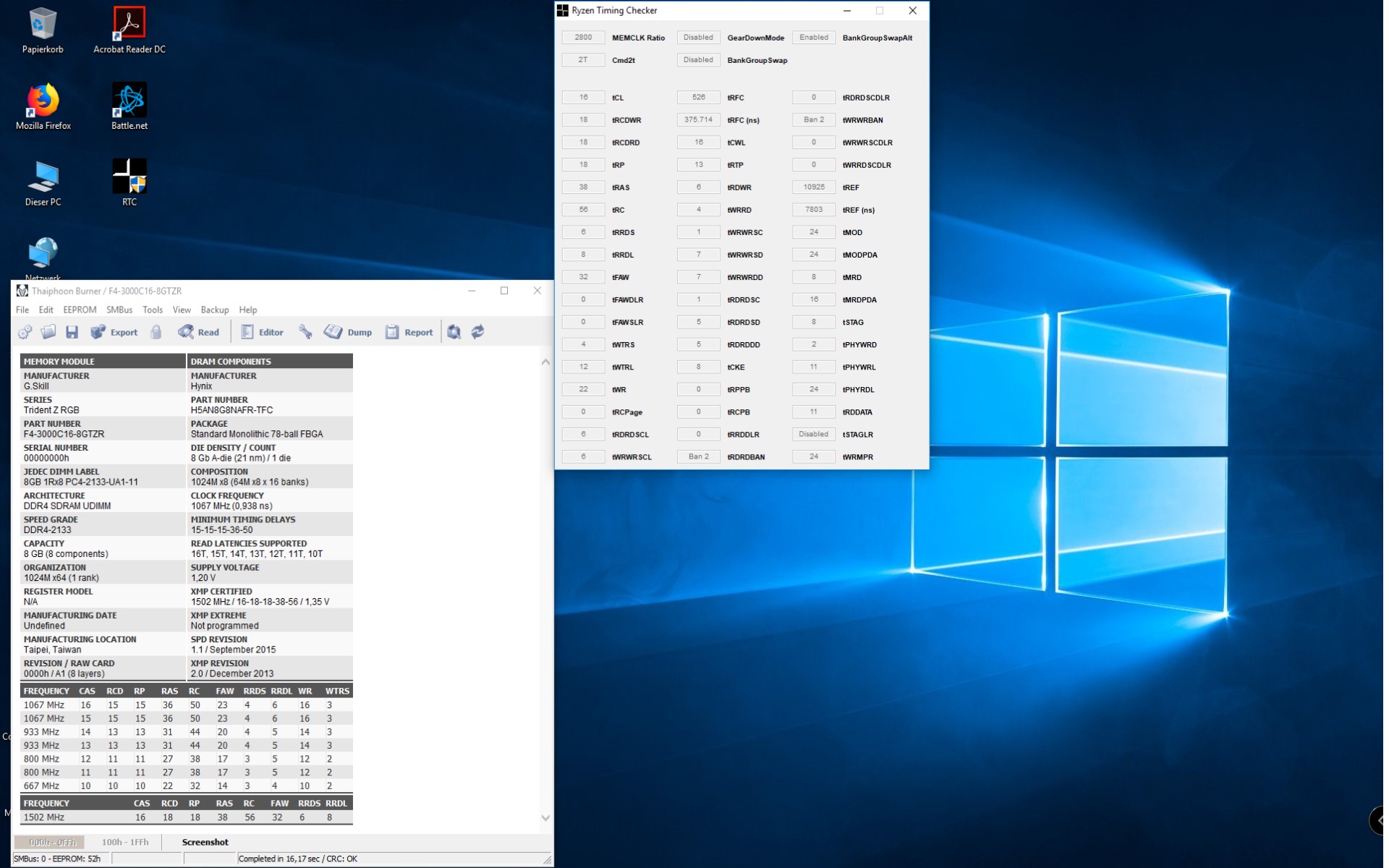Click scrollbar down arrow in Thaiphoon report
Viewport: 1389px width, 868px height.
tap(545, 818)
